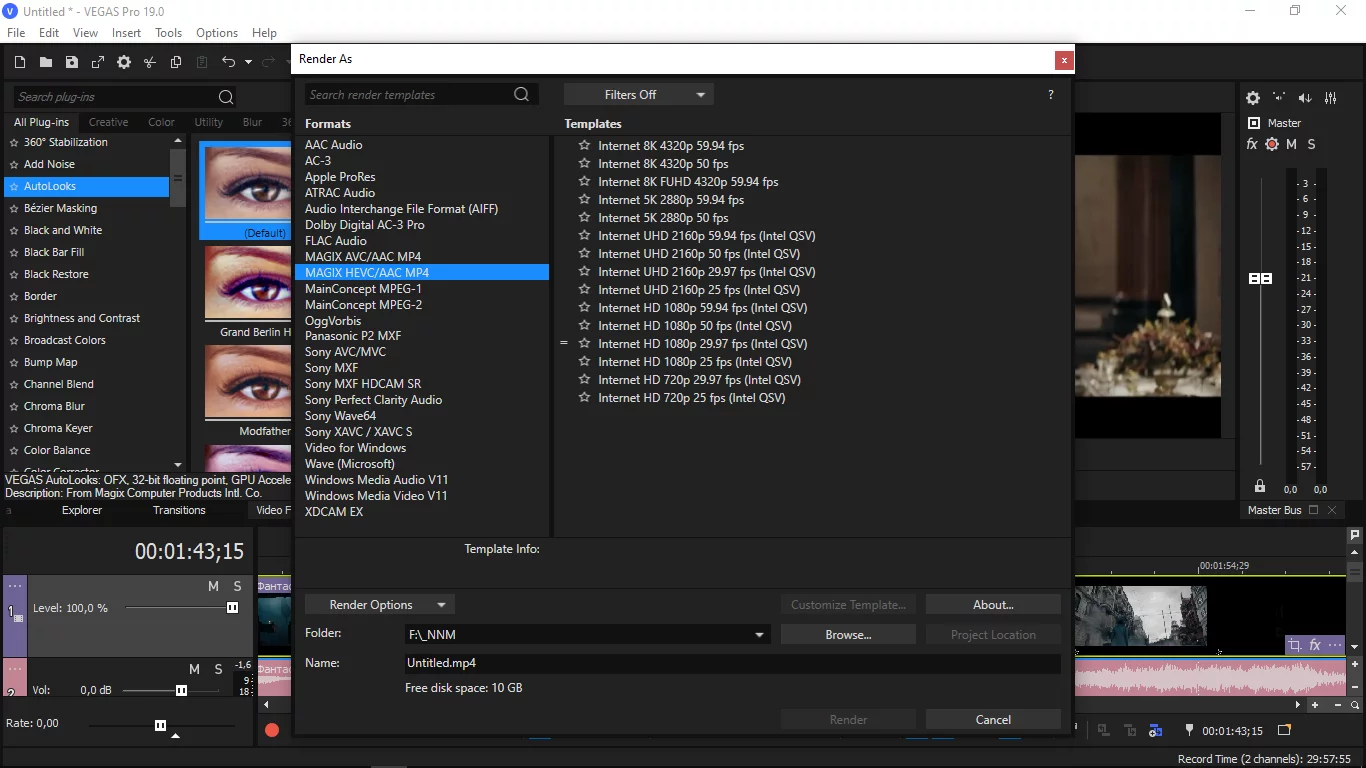
Task: Click the About... button
Action: click(x=993, y=604)
